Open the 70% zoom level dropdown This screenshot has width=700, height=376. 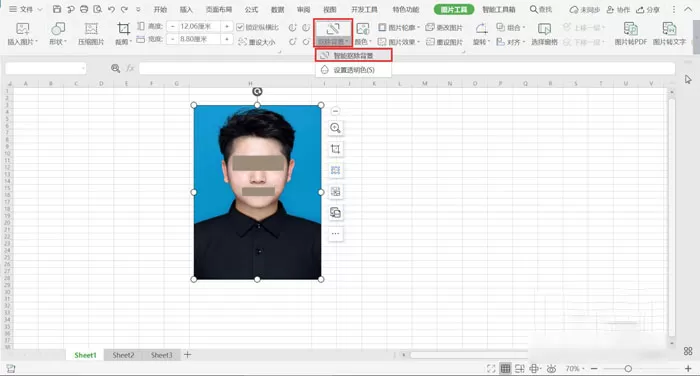coord(575,368)
